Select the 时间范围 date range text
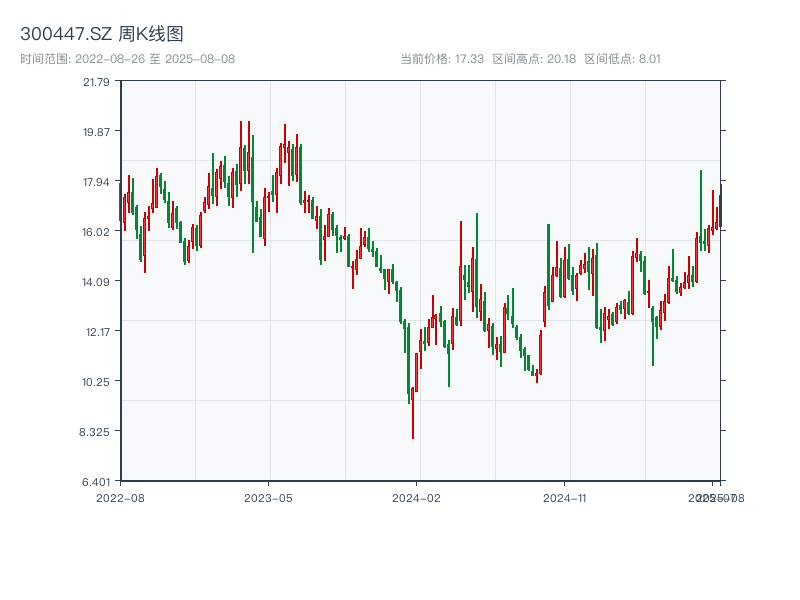800x600 pixels. coord(127,59)
